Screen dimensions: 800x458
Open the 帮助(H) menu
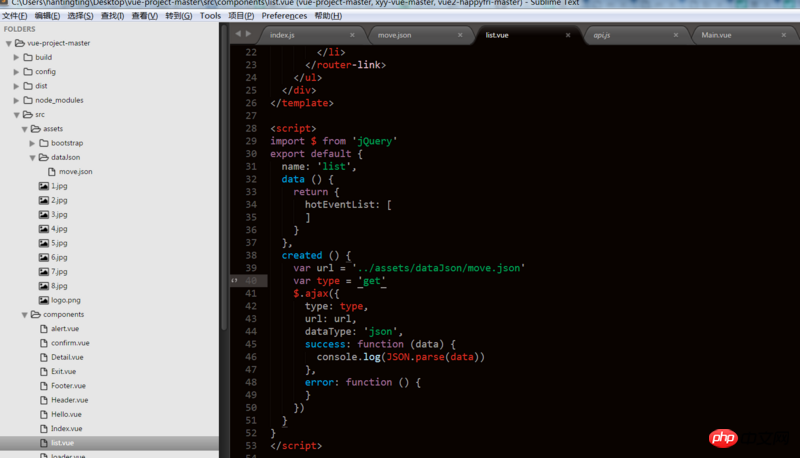pyautogui.click(x=328, y=16)
